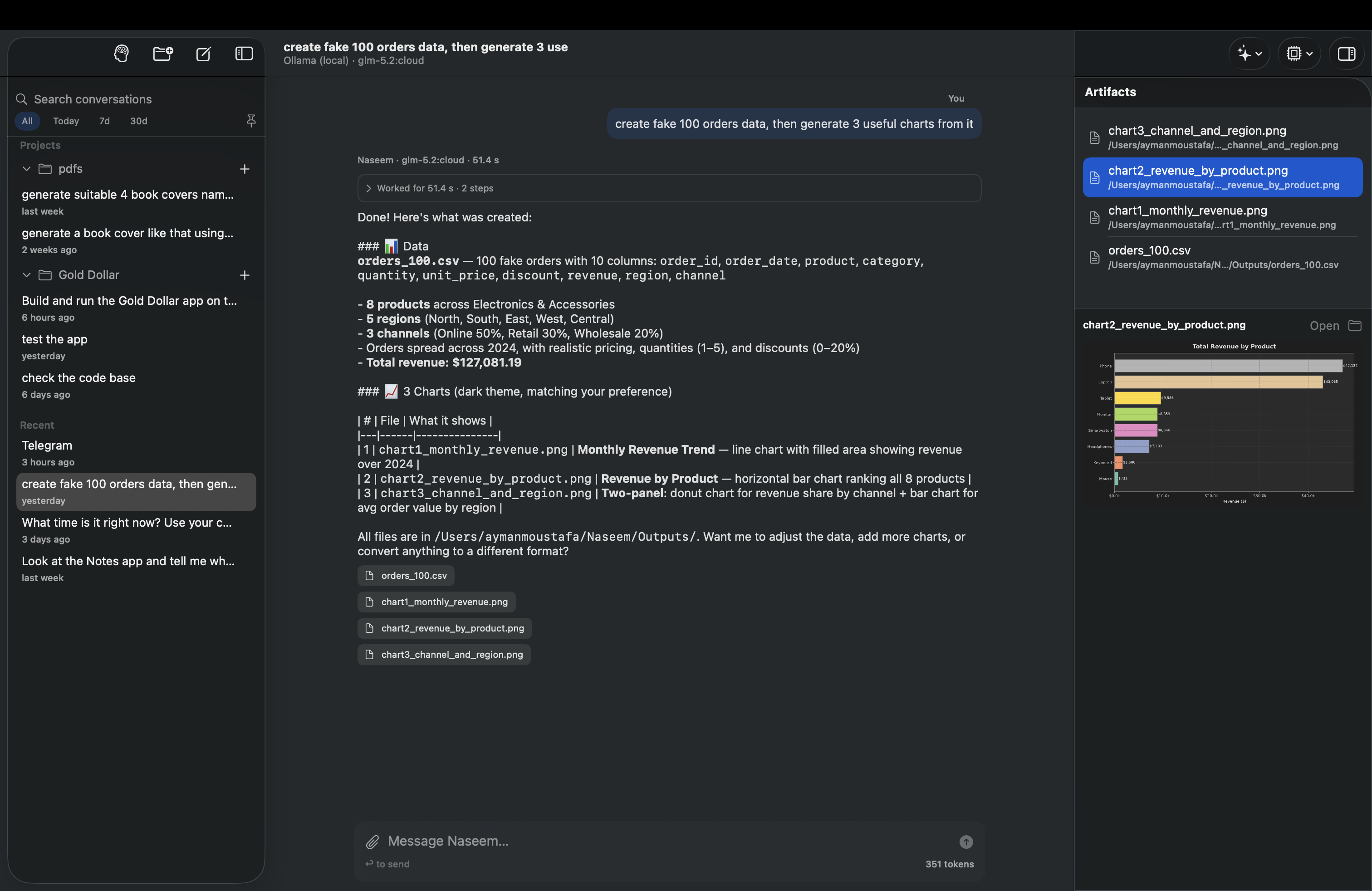Create a new project folder
This screenshot has width=1372, height=891.
pos(162,54)
